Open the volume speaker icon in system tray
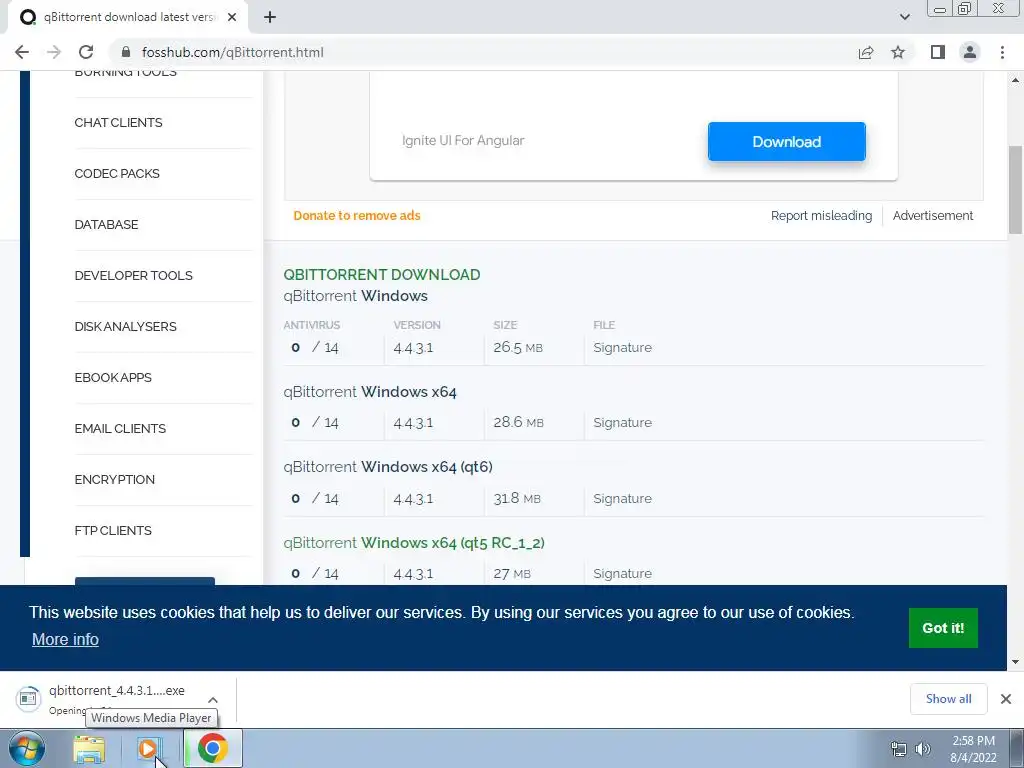 coord(923,749)
